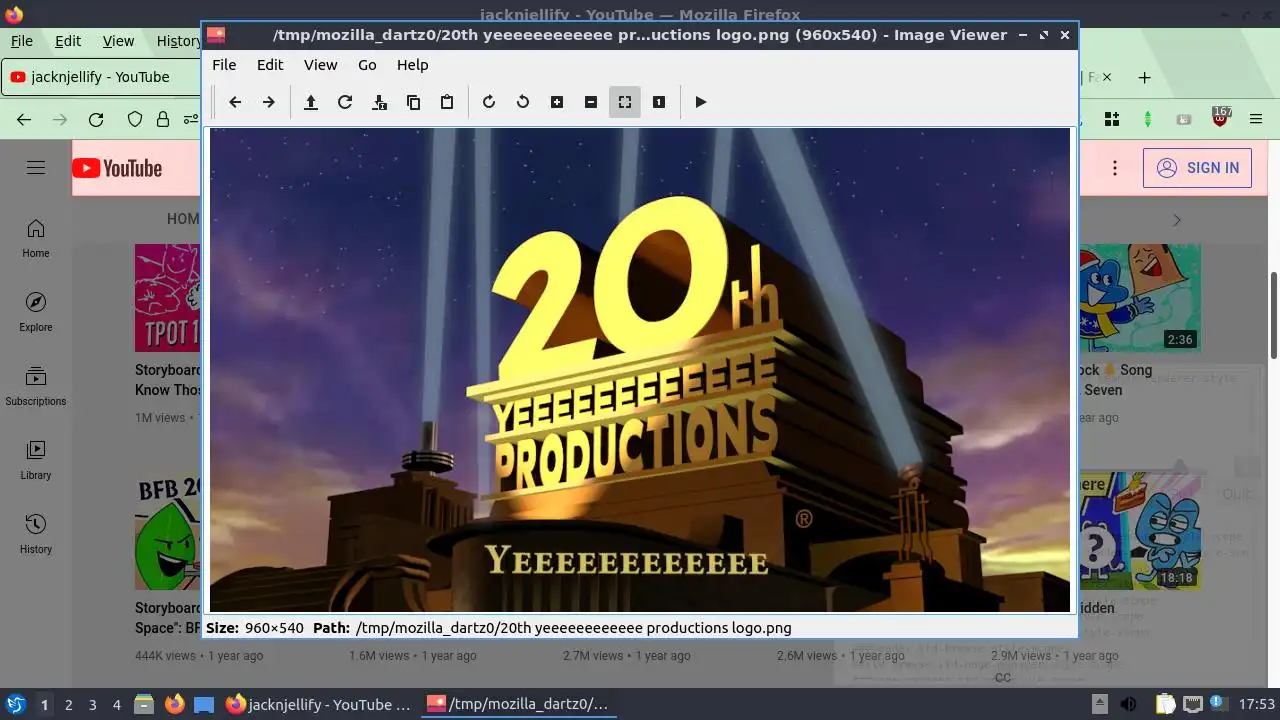Open Firefox's Edit menu
Image resolution: width=1280 pixels, height=720 pixels.
[68, 41]
